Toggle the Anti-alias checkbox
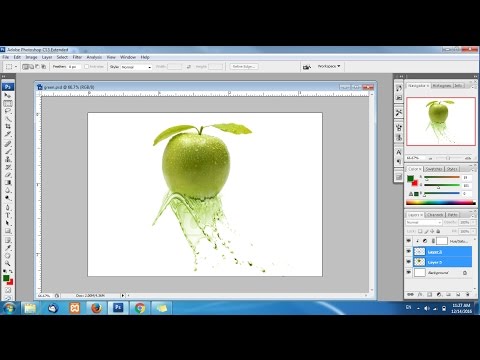 click(x=86, y=67)
